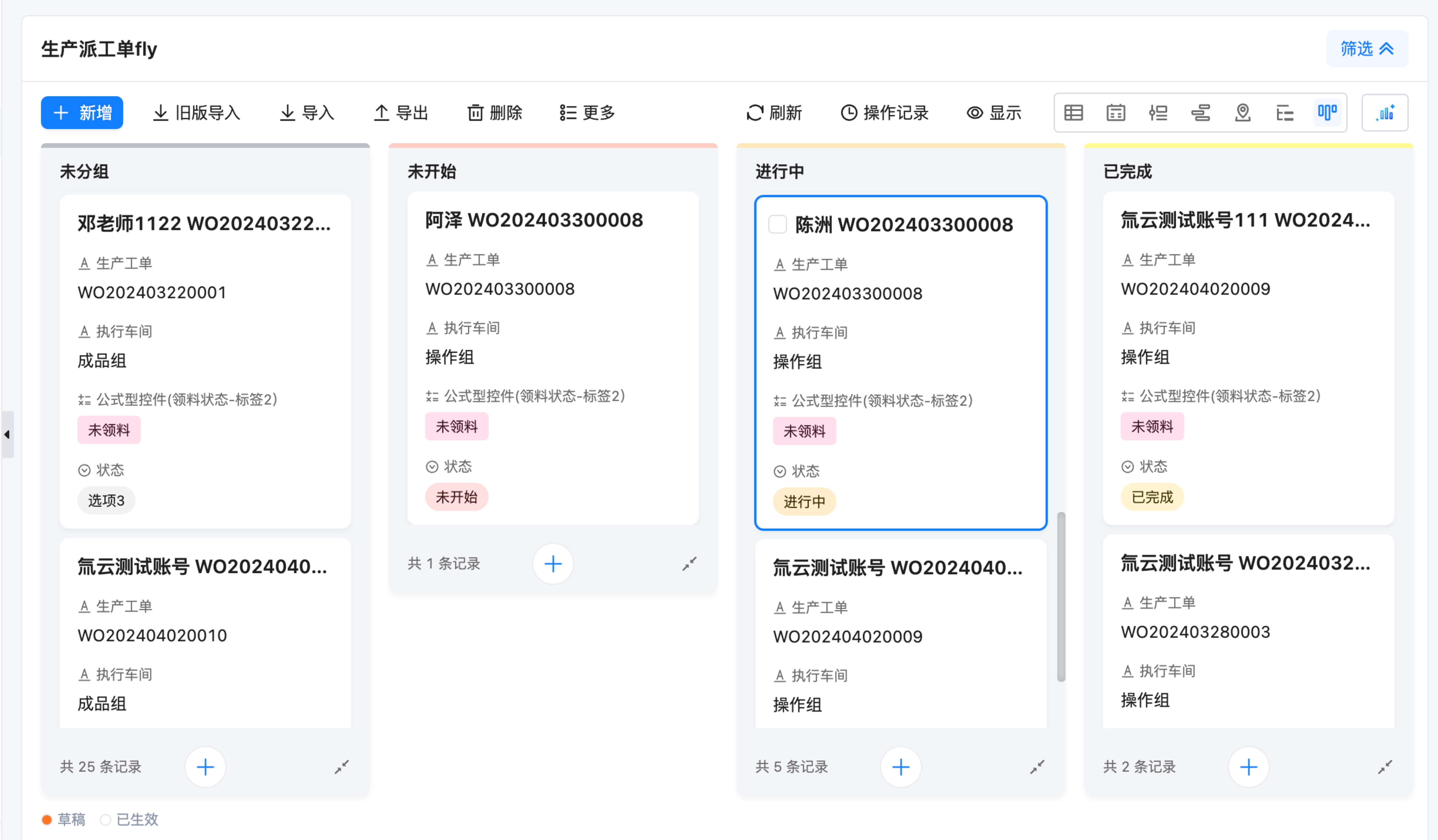Click the 导出 export button
This screenshot has width=1438, height=840.
[x=401, y=112]
